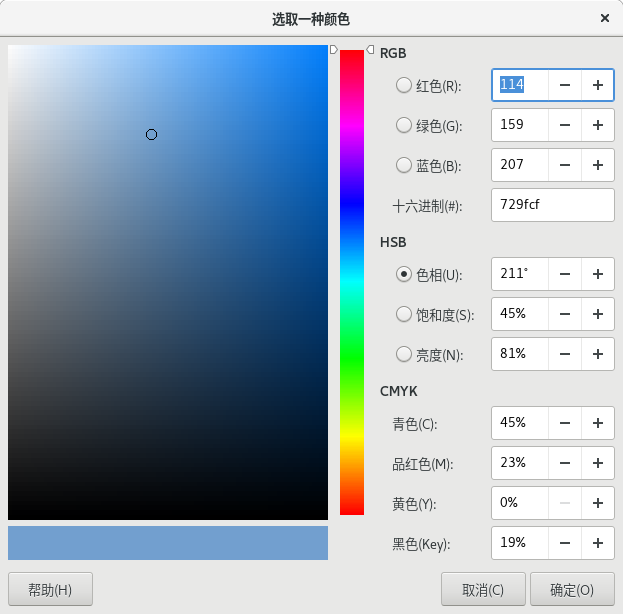Select the 绿色(G) radio button

(404, 125)
